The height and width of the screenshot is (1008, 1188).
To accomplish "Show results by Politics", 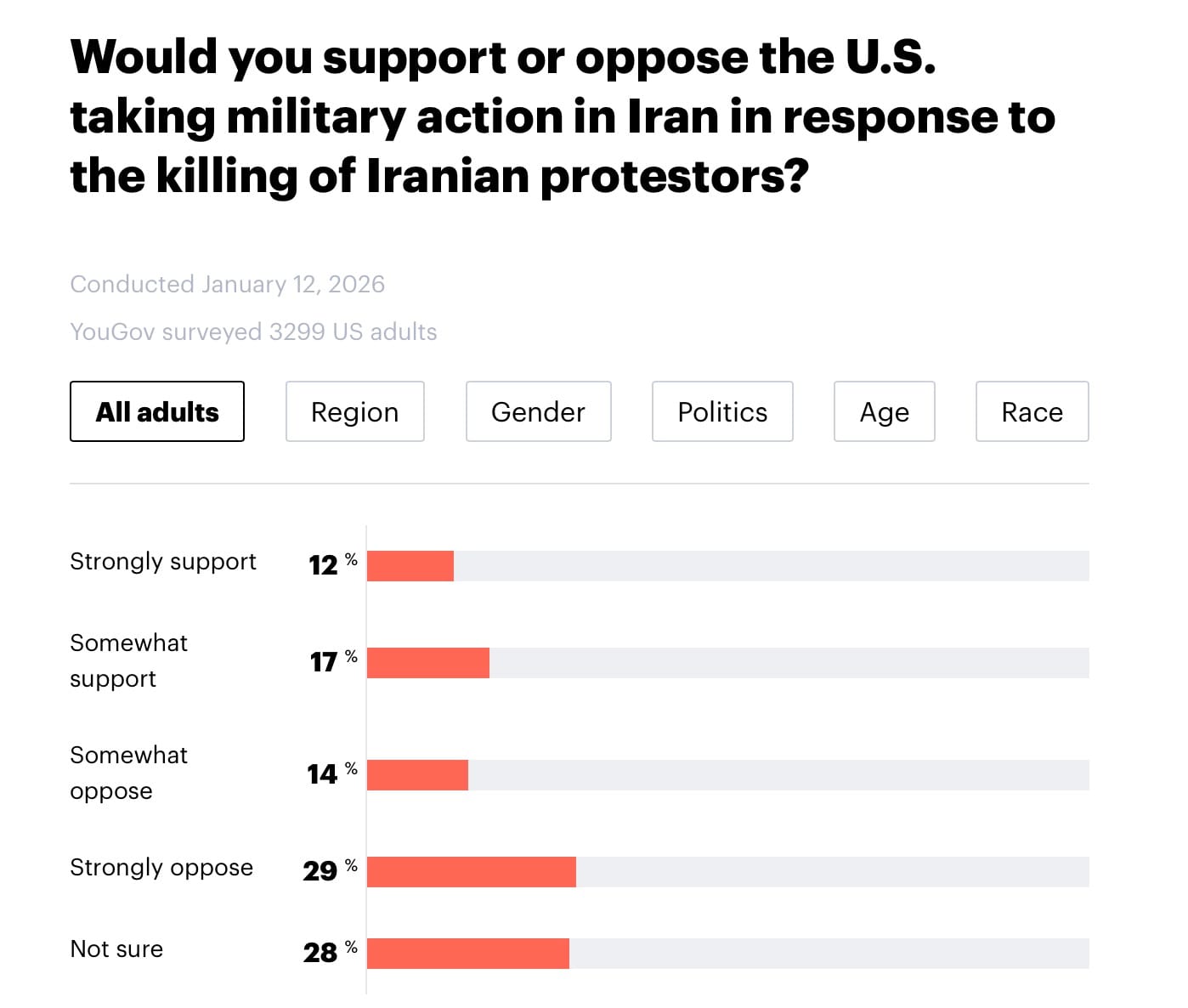I will [x=722, y=411].
